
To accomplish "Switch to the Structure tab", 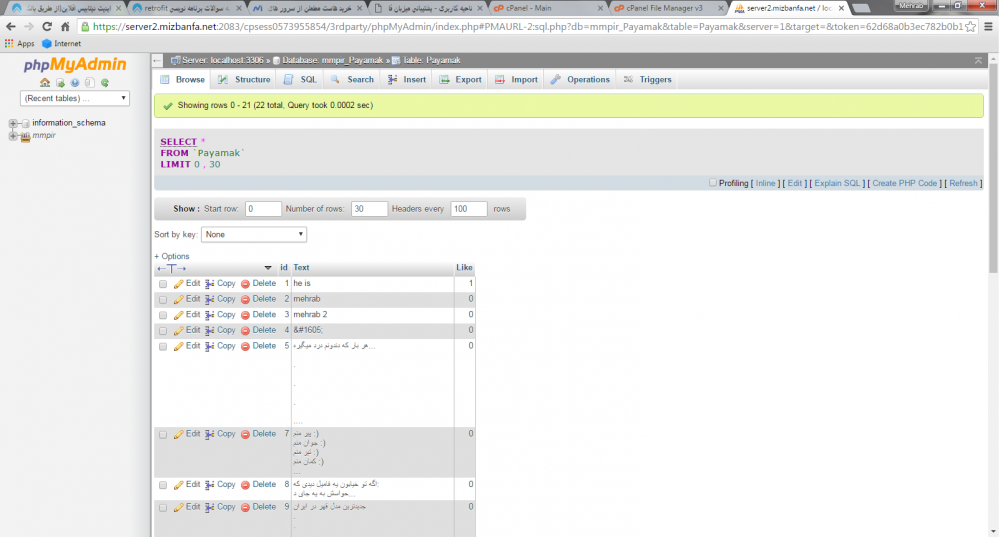I will [244, 79].
